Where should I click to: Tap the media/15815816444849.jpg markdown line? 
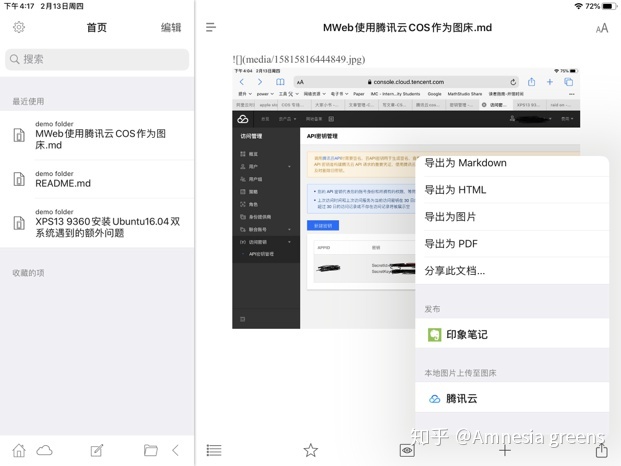[299, 59]
